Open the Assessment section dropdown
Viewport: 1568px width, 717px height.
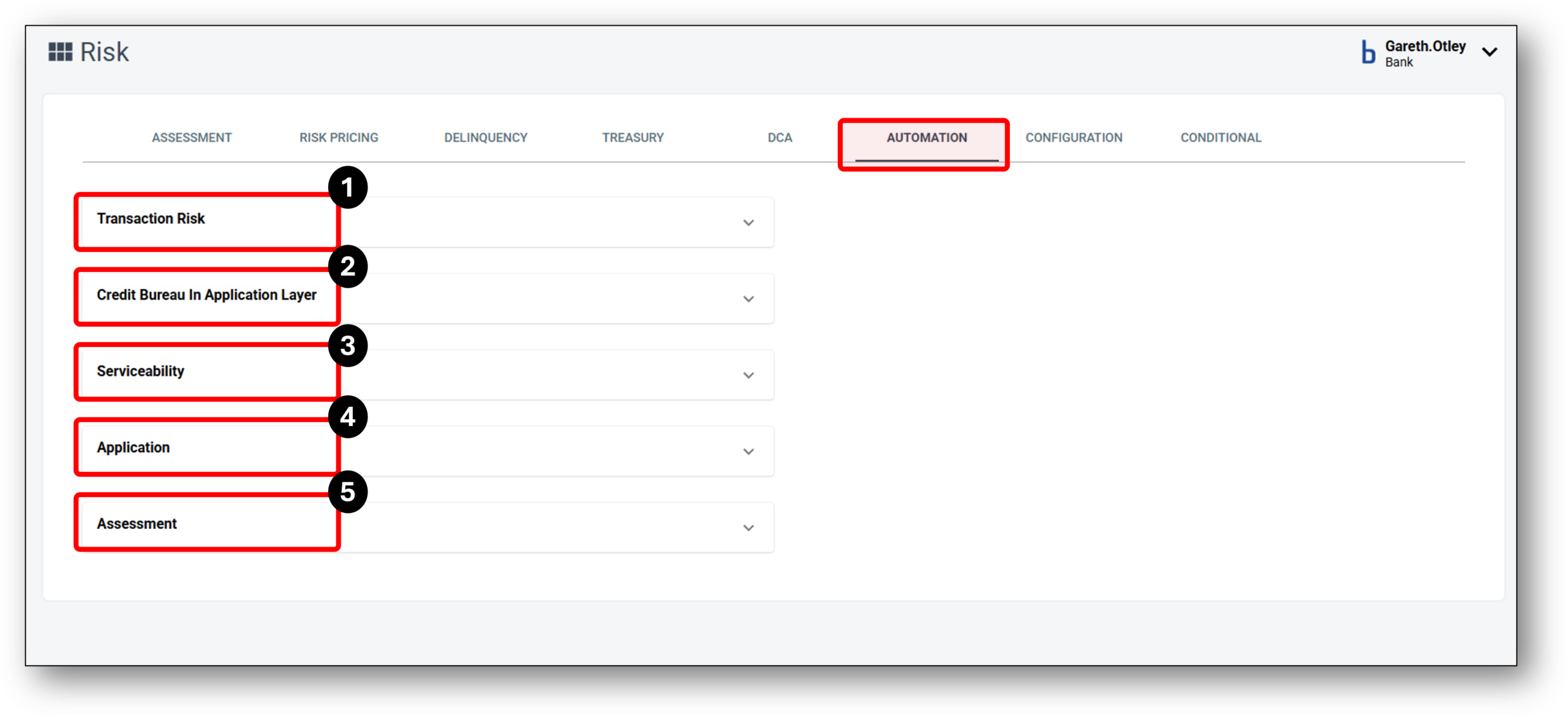tap(748, 527)
